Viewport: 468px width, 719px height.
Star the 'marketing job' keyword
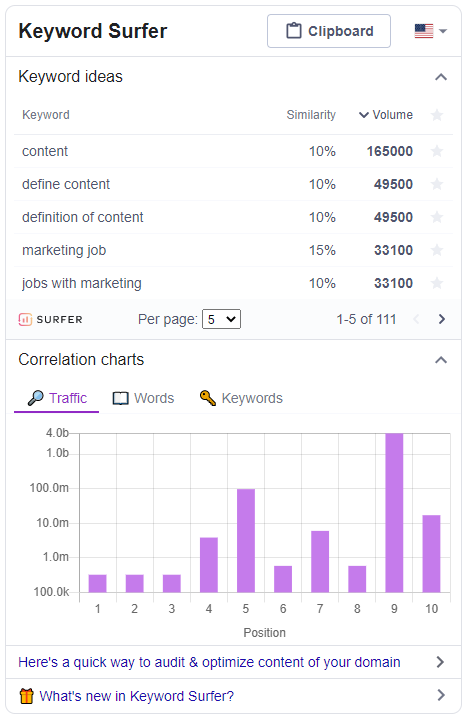(x=437, y=250)
